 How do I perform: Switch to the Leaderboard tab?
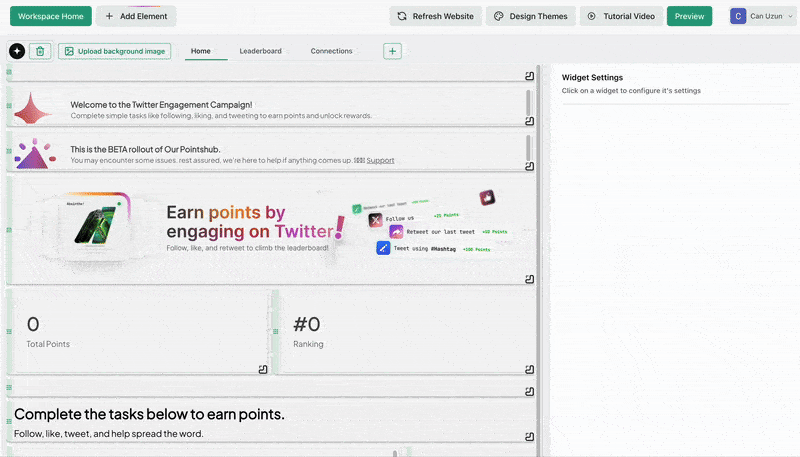(260, 51)
